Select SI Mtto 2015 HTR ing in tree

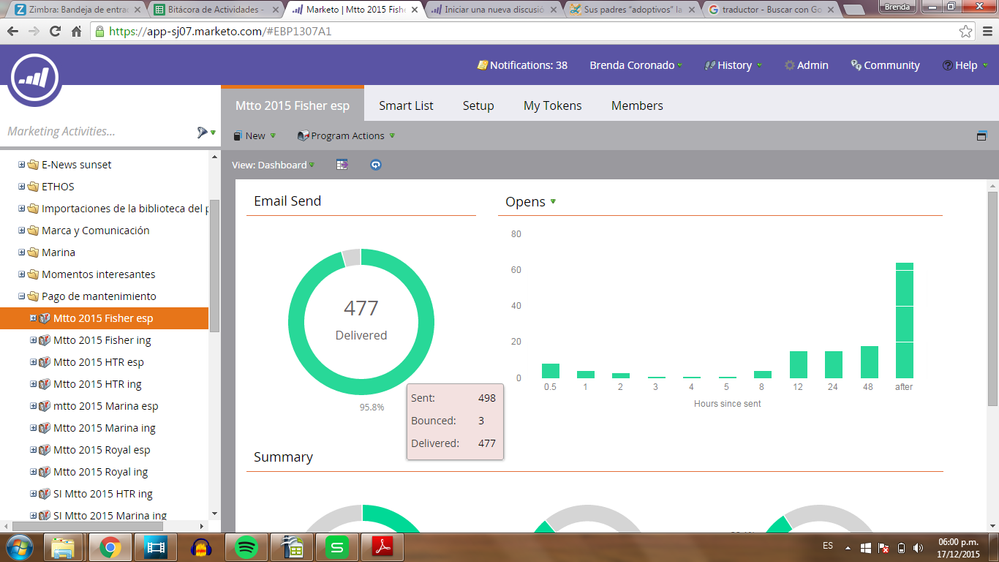tap(103, 494)
